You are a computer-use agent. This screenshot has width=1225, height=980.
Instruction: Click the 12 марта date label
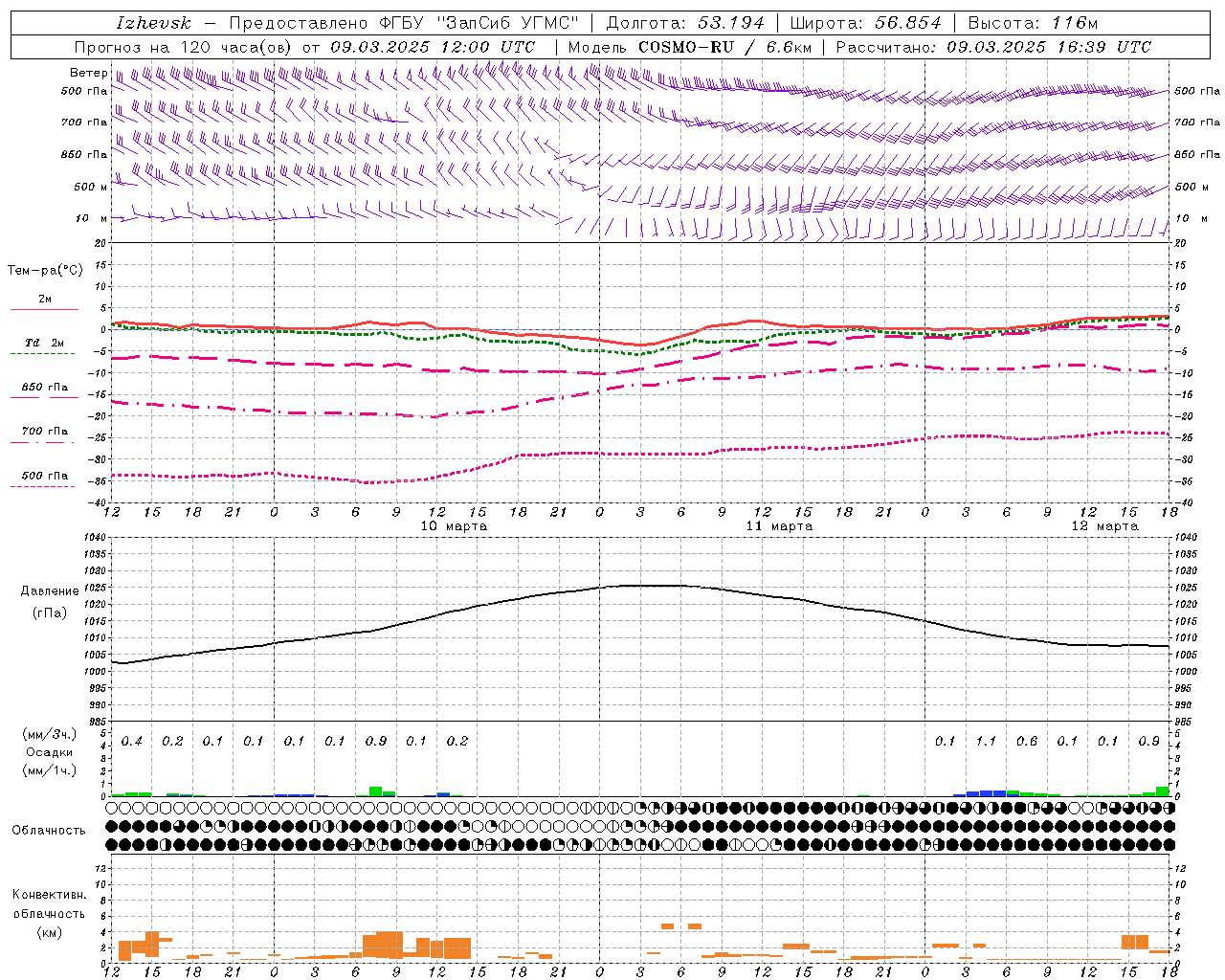1104,526
